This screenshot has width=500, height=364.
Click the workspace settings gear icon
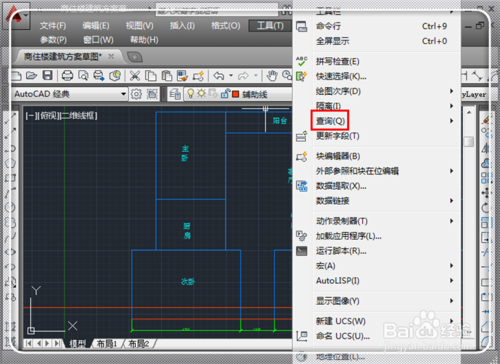click(x=136, y=94)
